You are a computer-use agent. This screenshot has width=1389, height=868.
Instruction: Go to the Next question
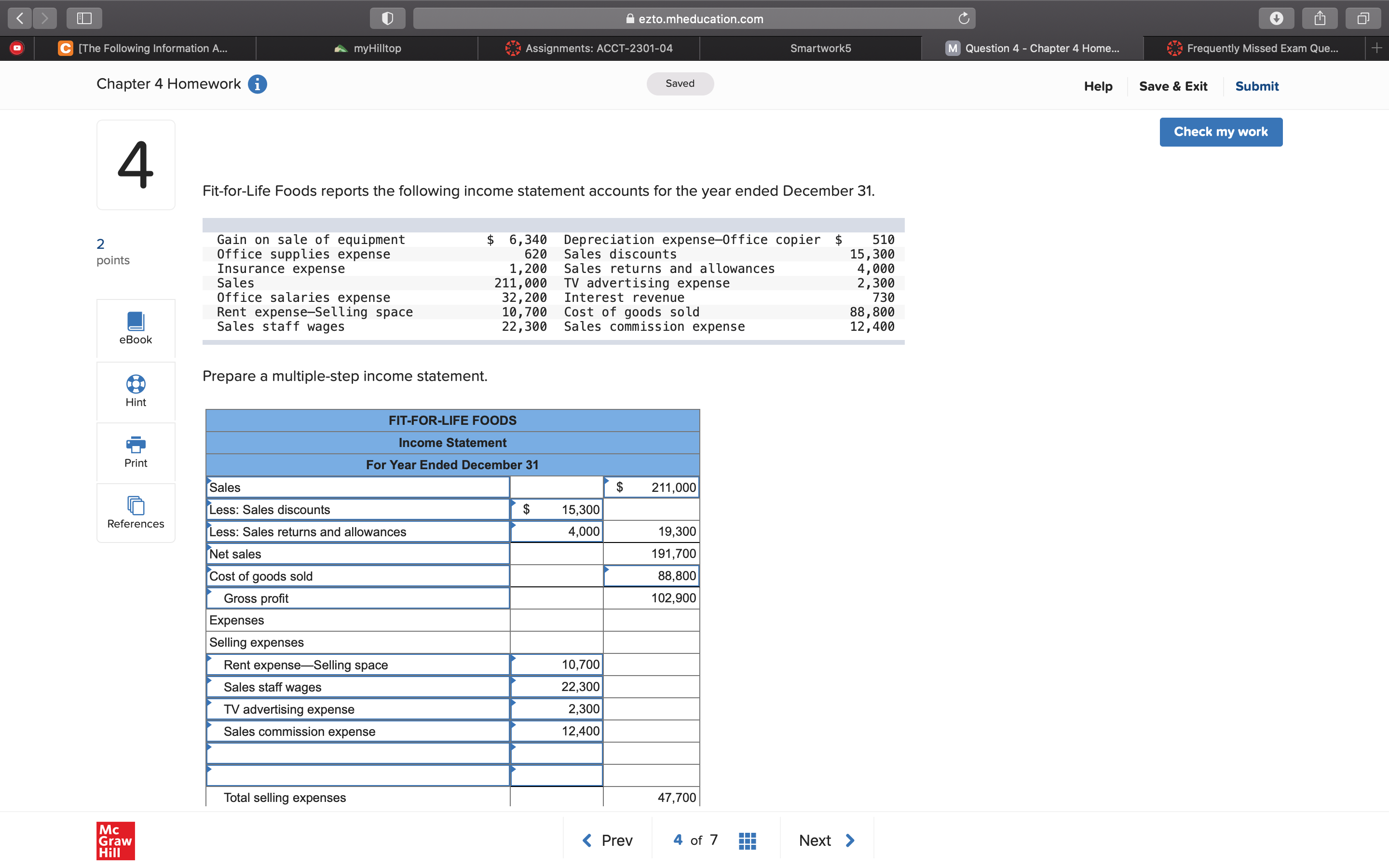click(827, 841)
